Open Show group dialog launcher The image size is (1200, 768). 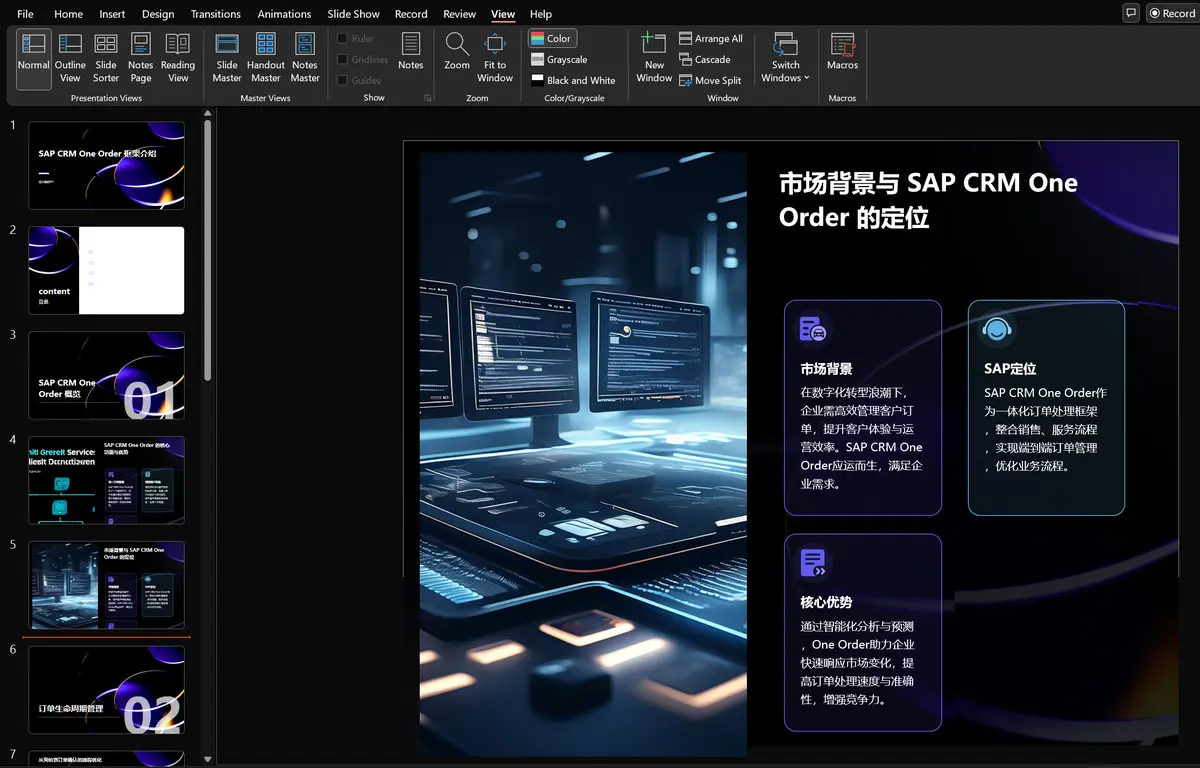pyautogui.click(x=428, y=98)
